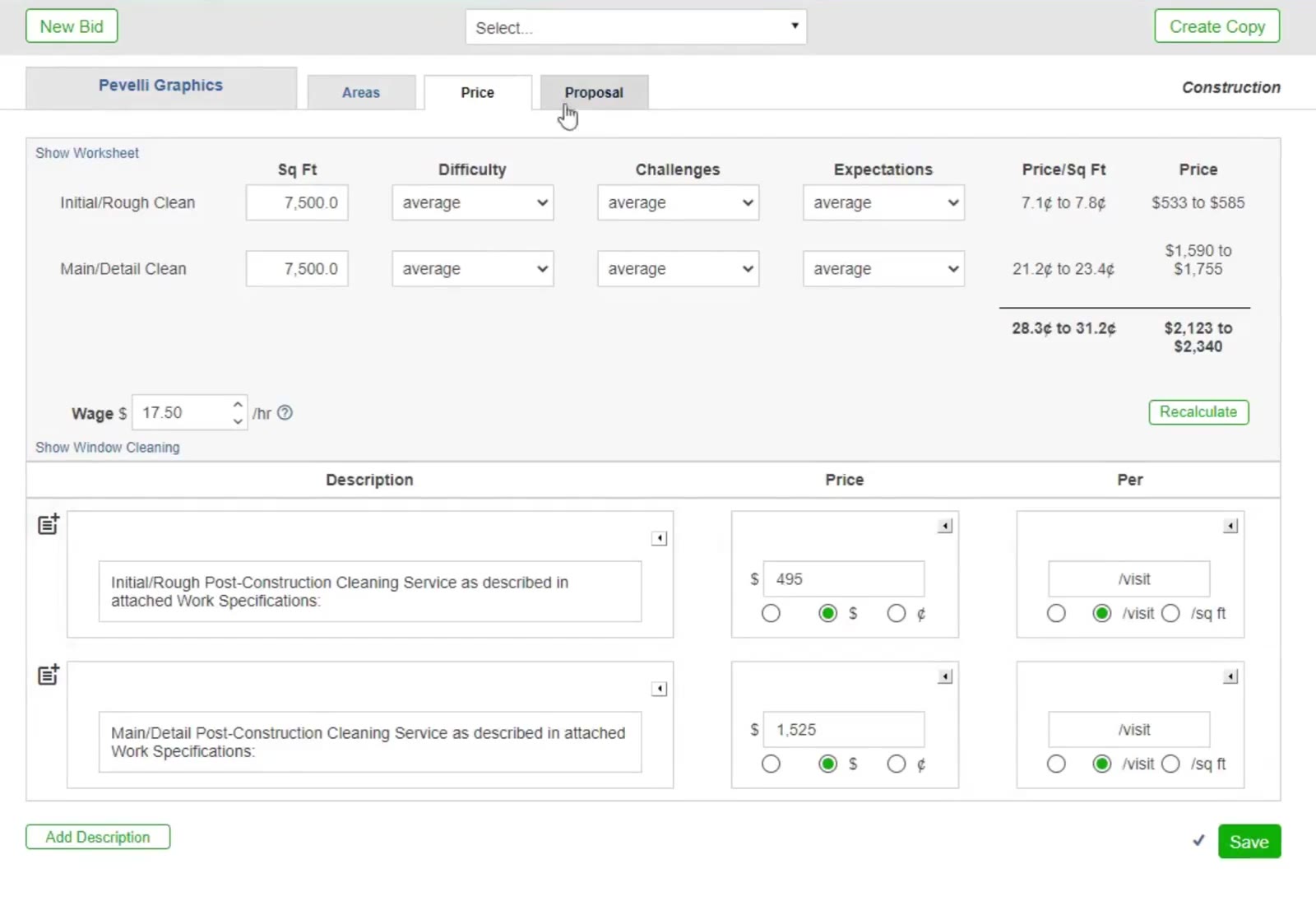
Task: Click the collapse arrow on the 495 price box
Action: (x=945, y=526)
